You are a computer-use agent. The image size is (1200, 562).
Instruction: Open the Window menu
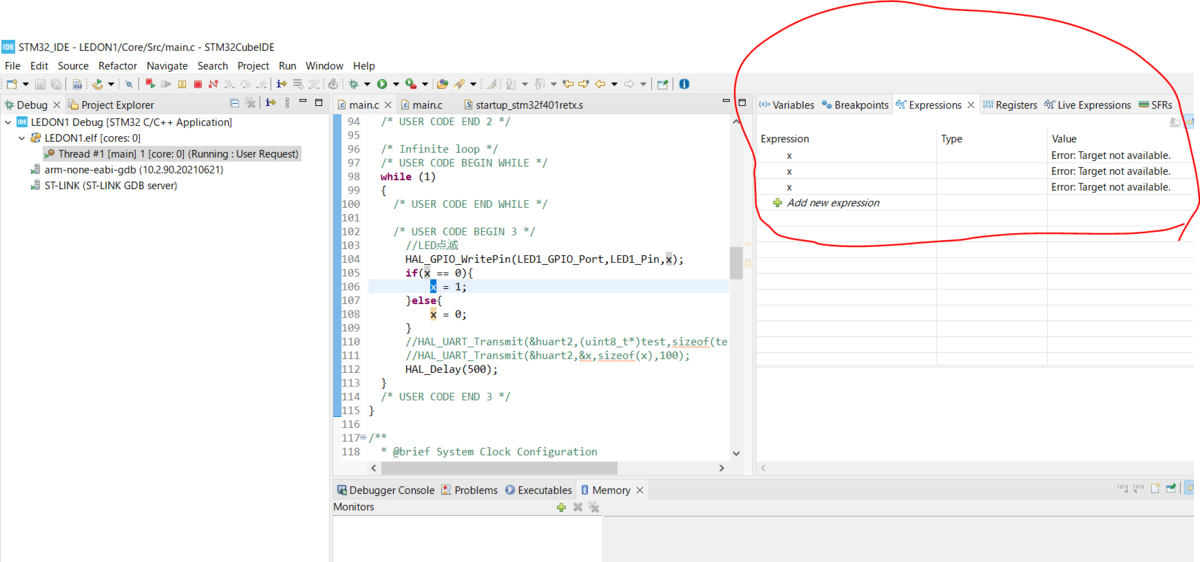(x=324, y=66)
